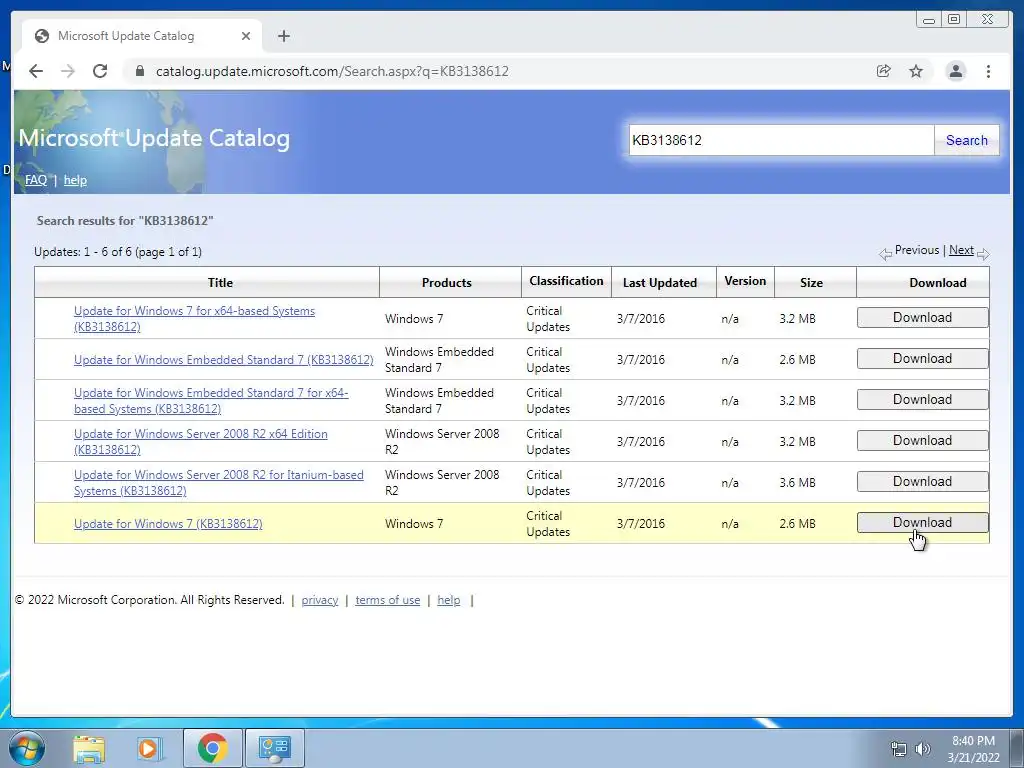This screenshot has width=1024, height=768.
Task: Open the Chrome three-dot menu
Action: click(988, 71)
